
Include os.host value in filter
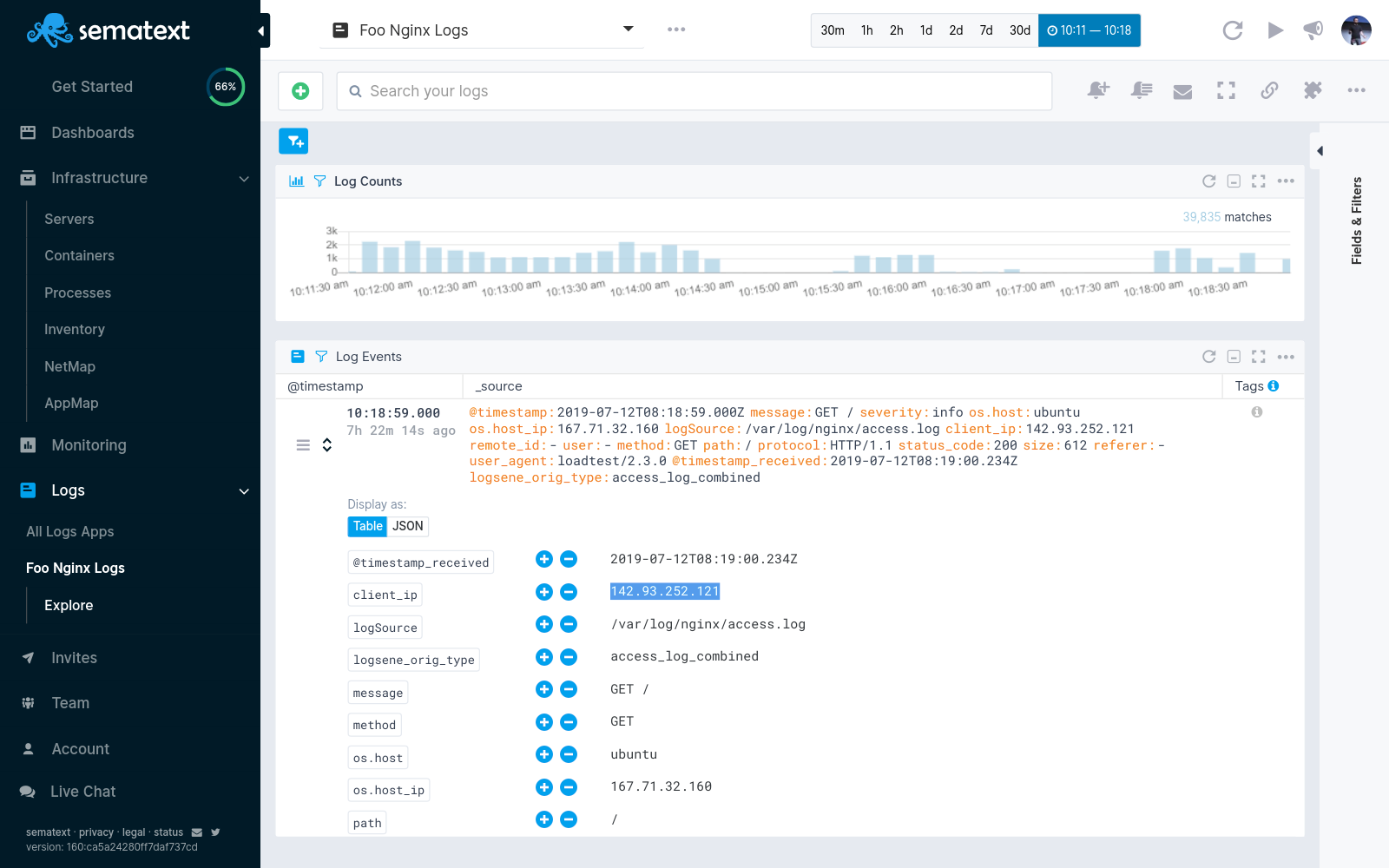point(544,754)
